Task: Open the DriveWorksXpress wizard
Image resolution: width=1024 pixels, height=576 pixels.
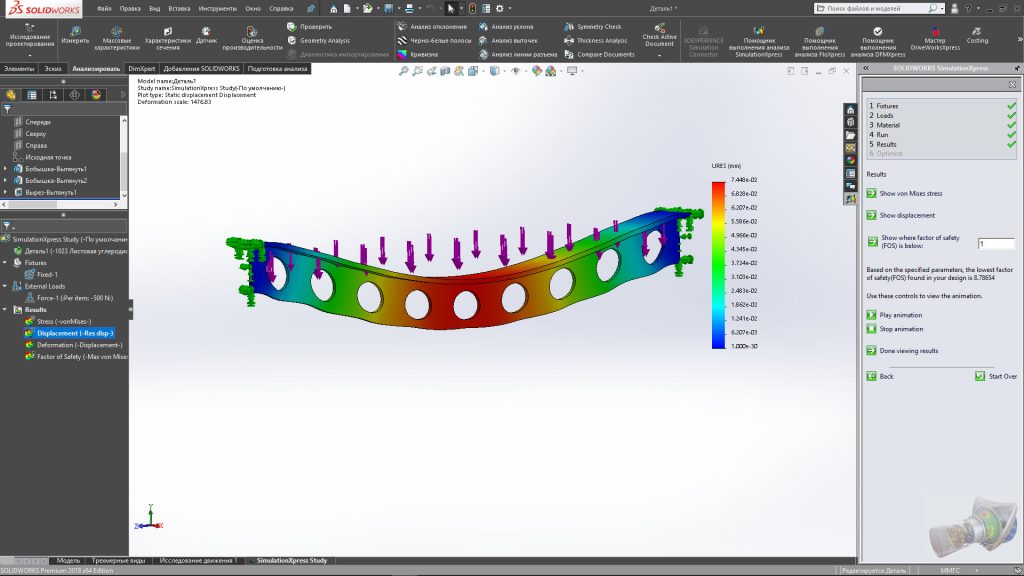Action: [x=934, y=31]
